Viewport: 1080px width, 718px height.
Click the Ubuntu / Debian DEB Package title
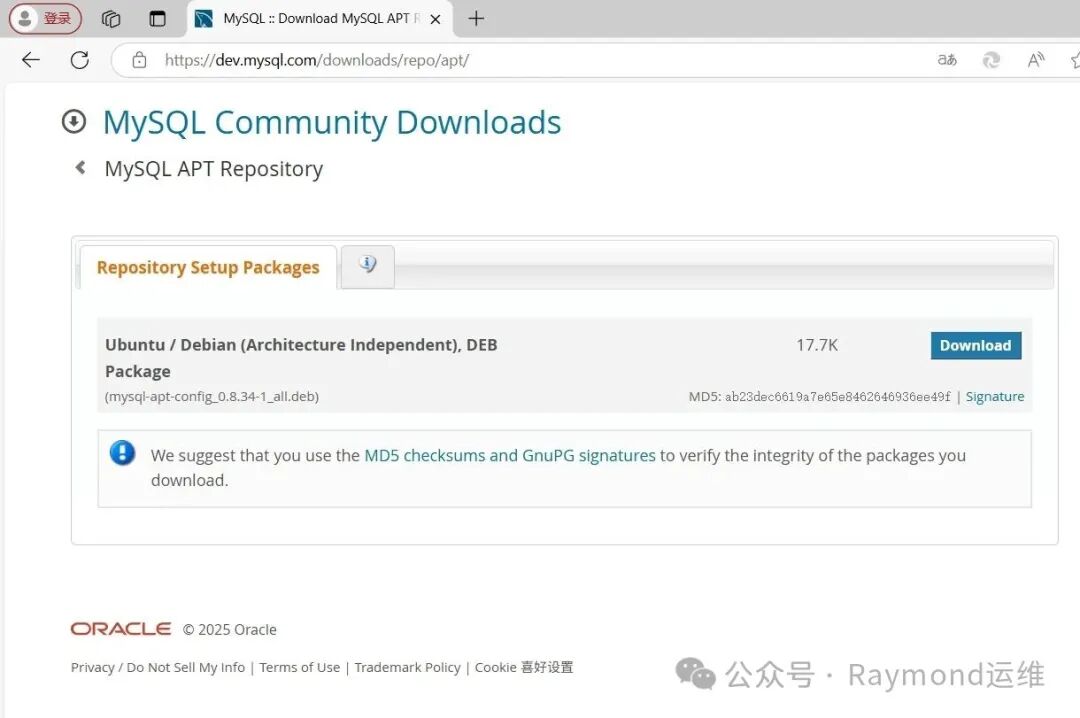click(301, 358)
